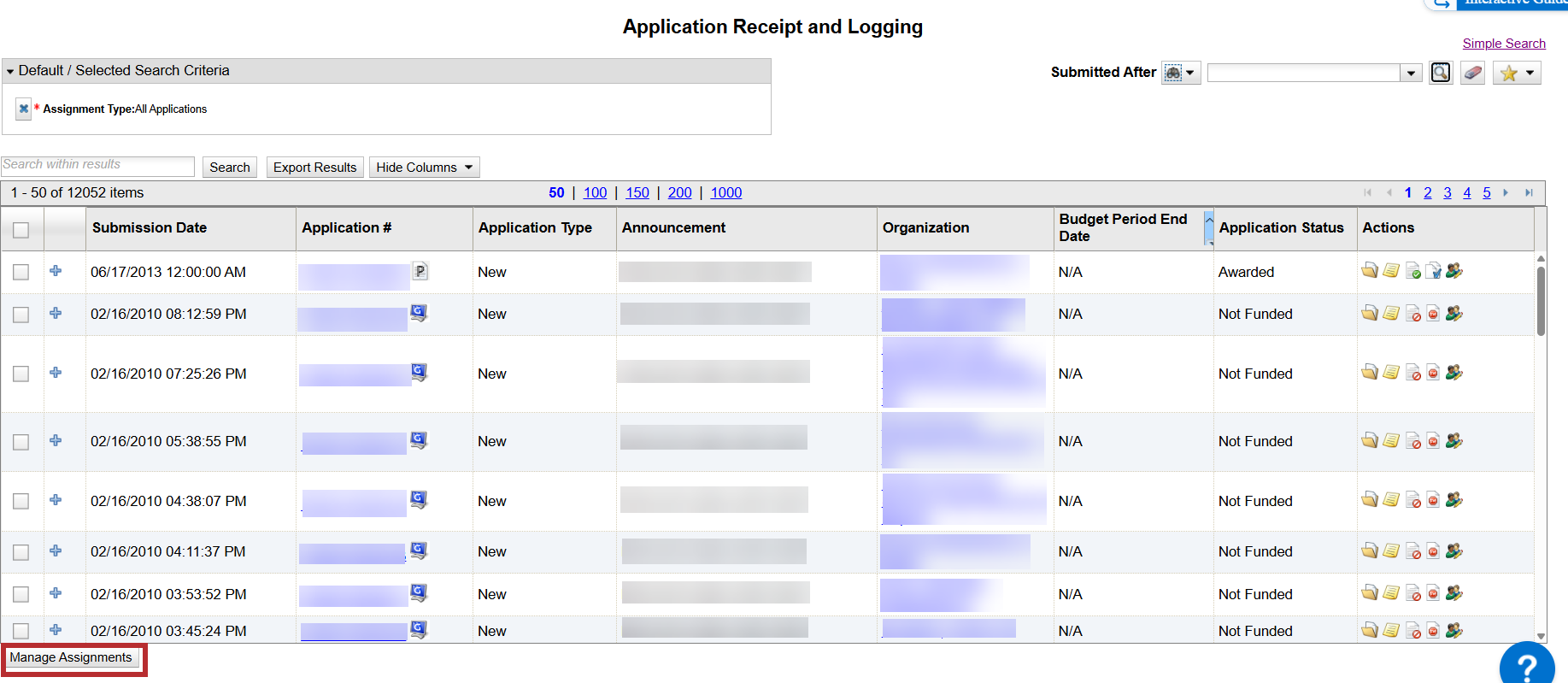Click the folder action icon in the Awarded row
The image size is (1568, 683).
[1369, 271]
